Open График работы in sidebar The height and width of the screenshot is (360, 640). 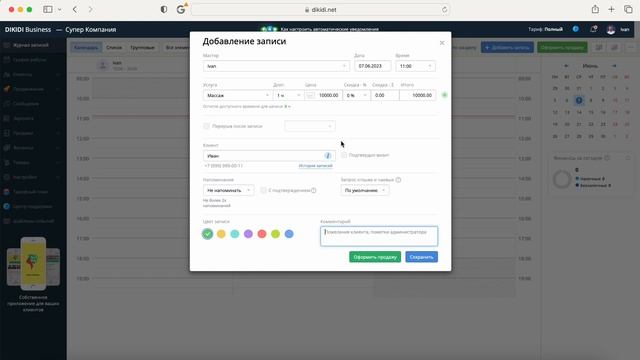pyautogui.click(x=33, y=60)
